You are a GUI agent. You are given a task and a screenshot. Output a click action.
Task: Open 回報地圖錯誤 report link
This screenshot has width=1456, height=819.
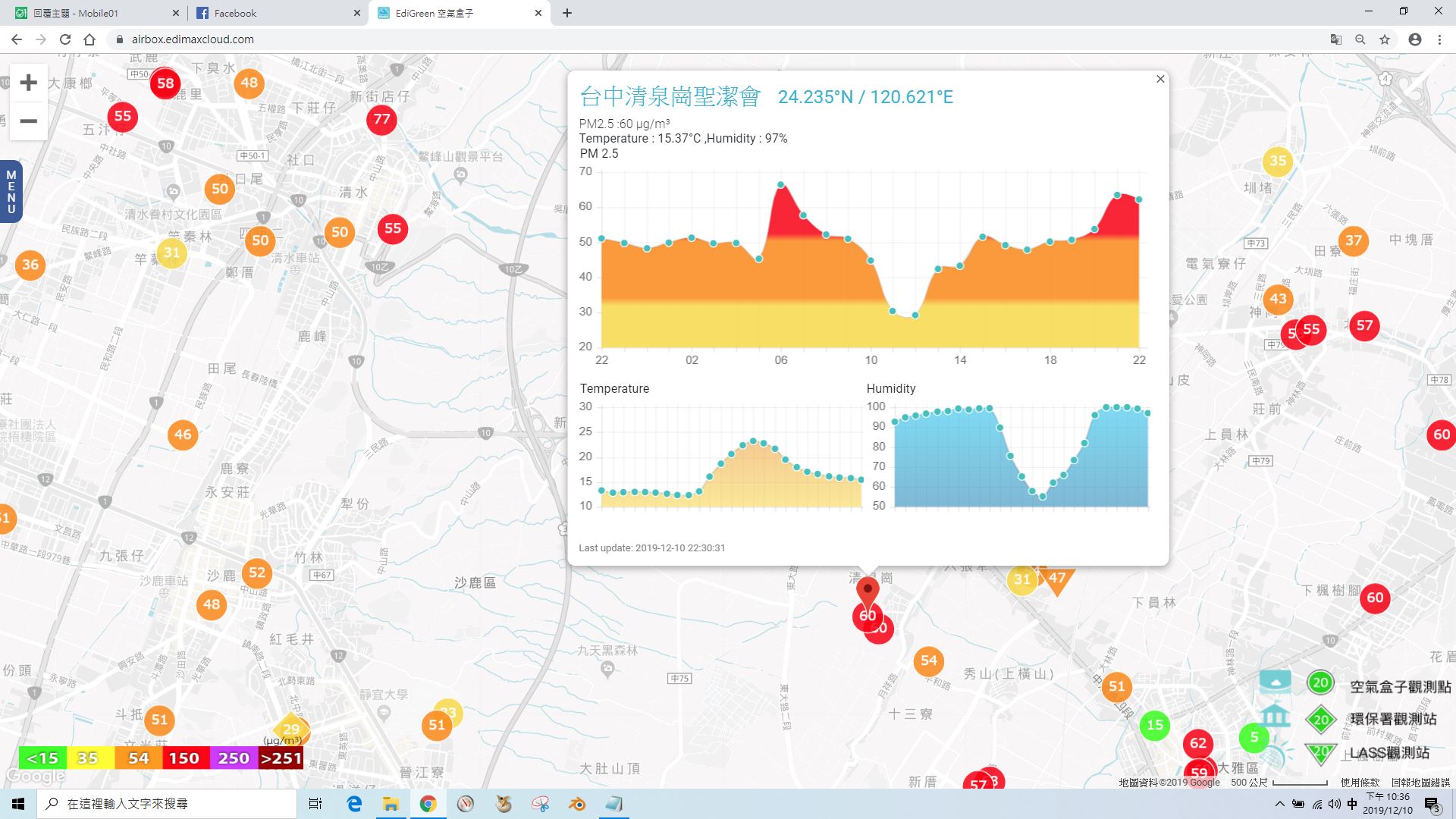point(1420,782)
